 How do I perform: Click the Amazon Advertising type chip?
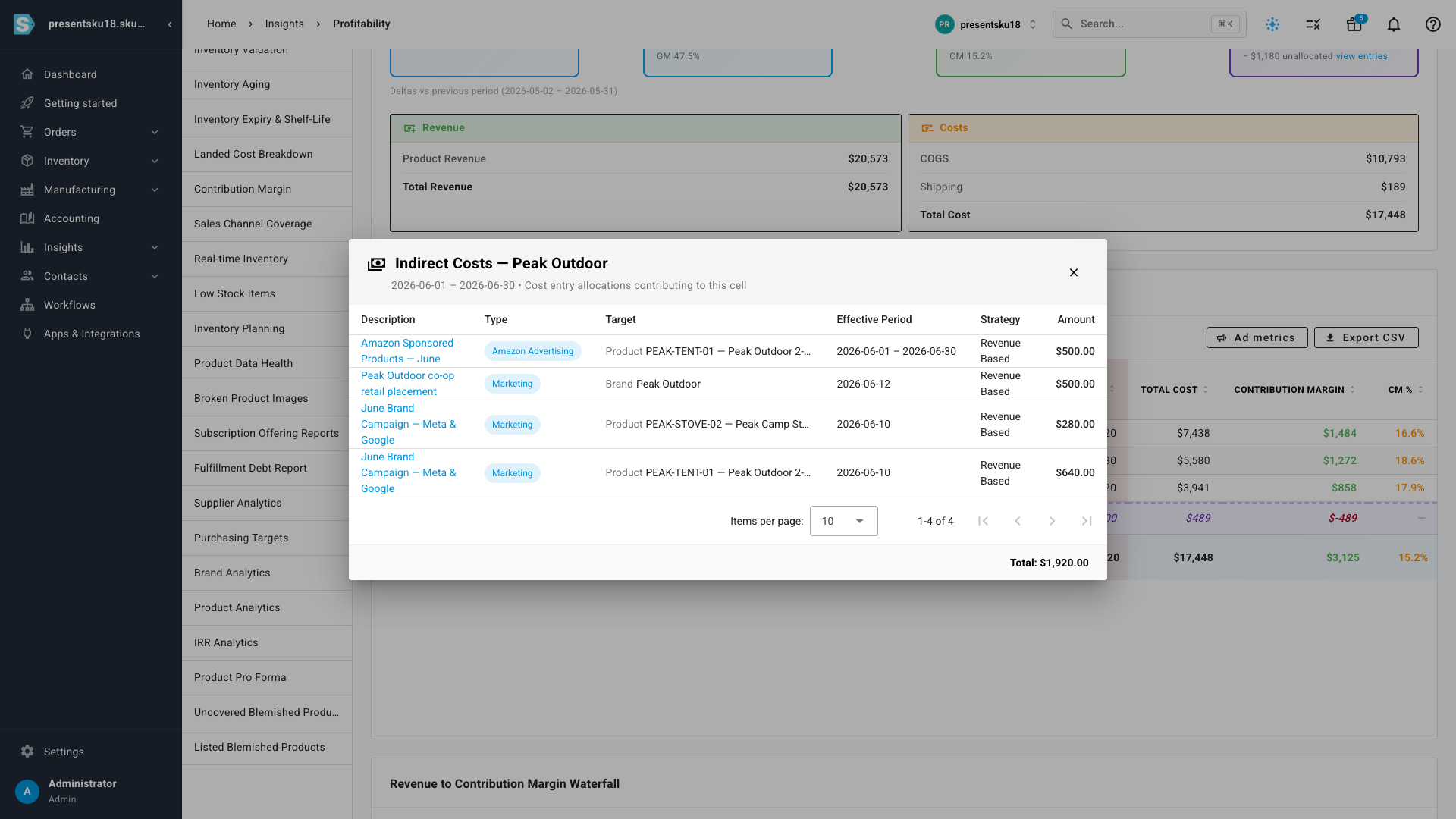click(532, 351)
